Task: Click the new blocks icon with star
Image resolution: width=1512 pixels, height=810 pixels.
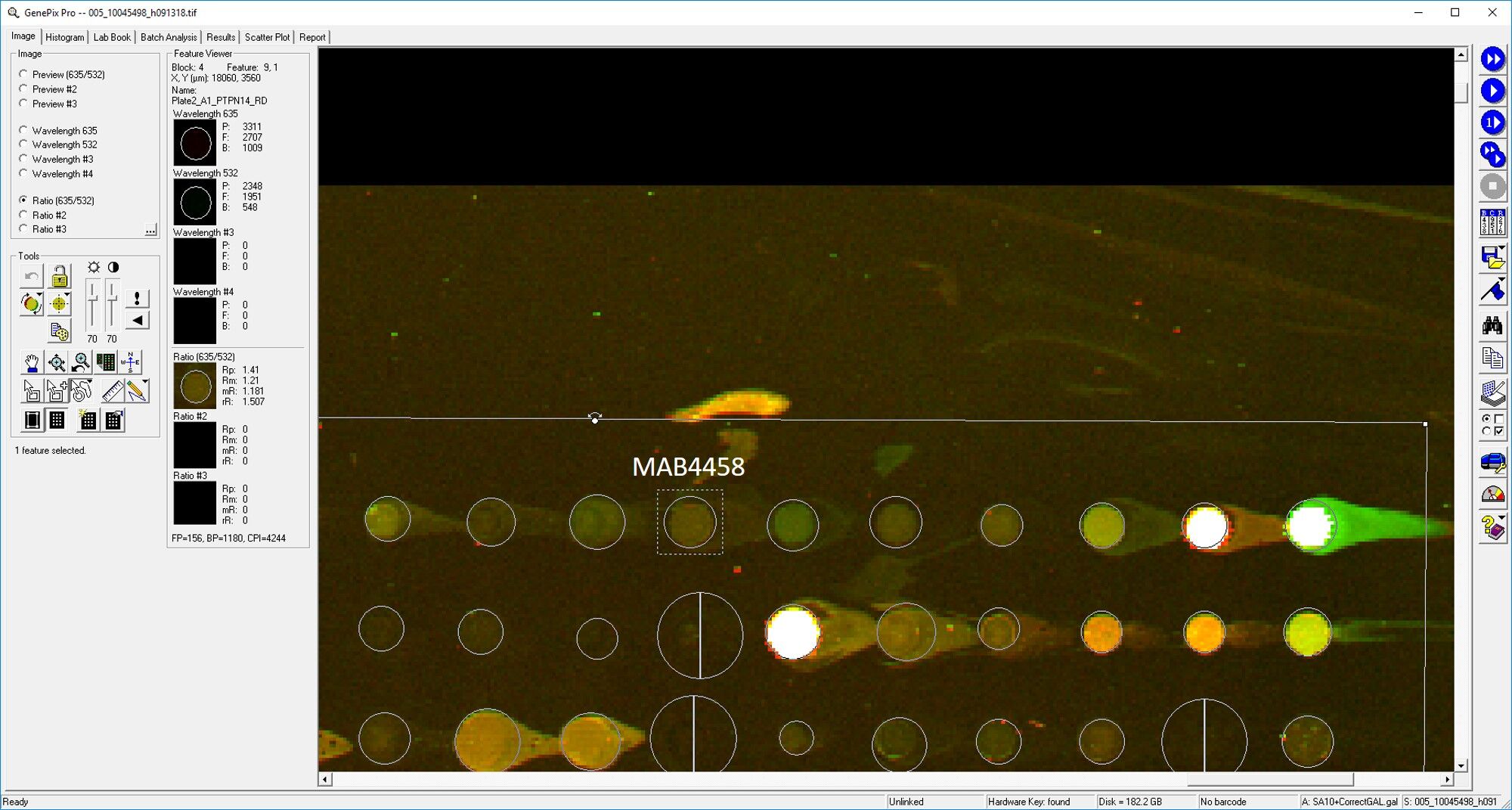Action: point(88,420)
